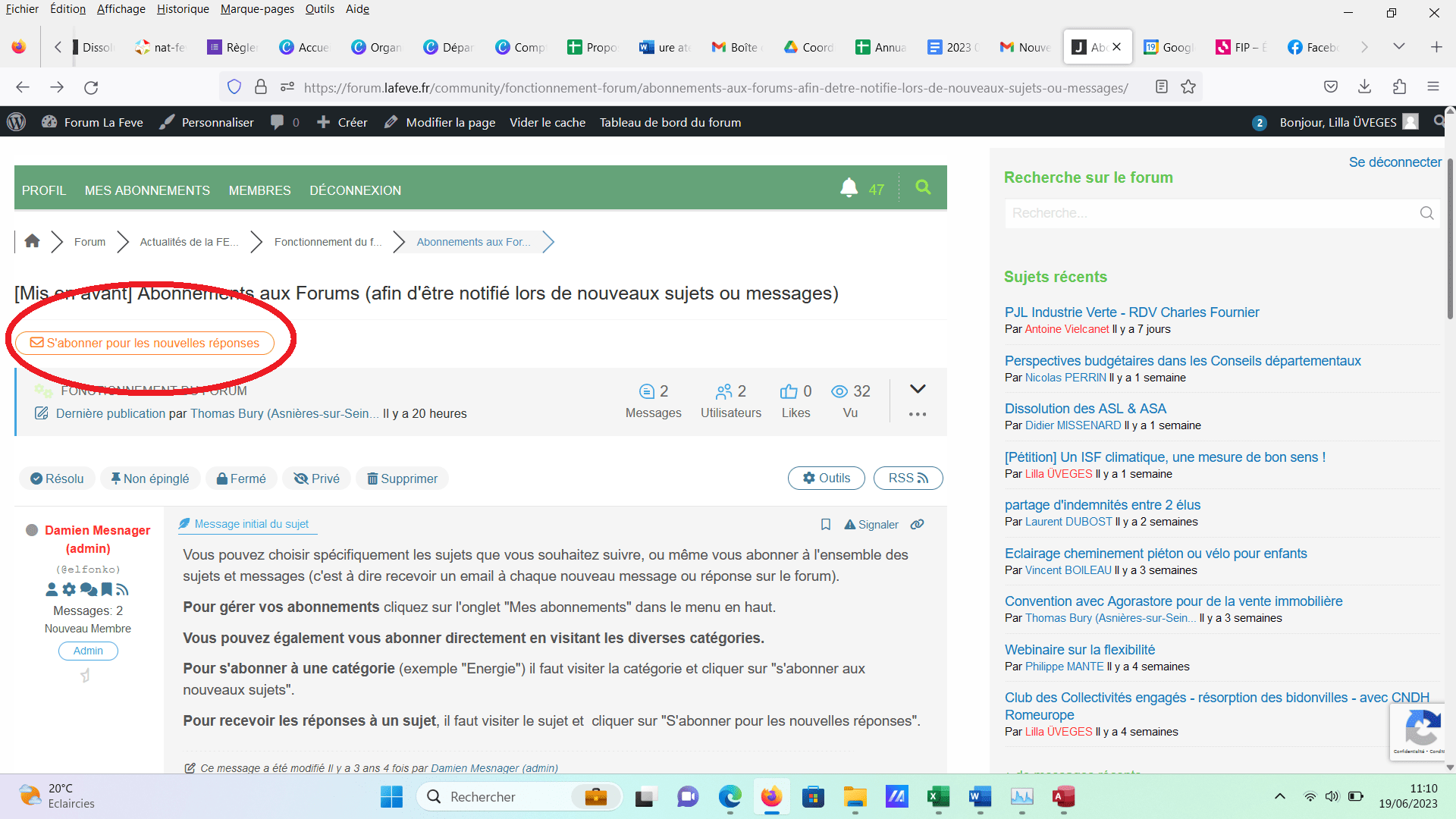1456x819 pixels.
Task: Click the Firefox bookmark star icon
Action: pyautogui.click(x=1188, y=87)
